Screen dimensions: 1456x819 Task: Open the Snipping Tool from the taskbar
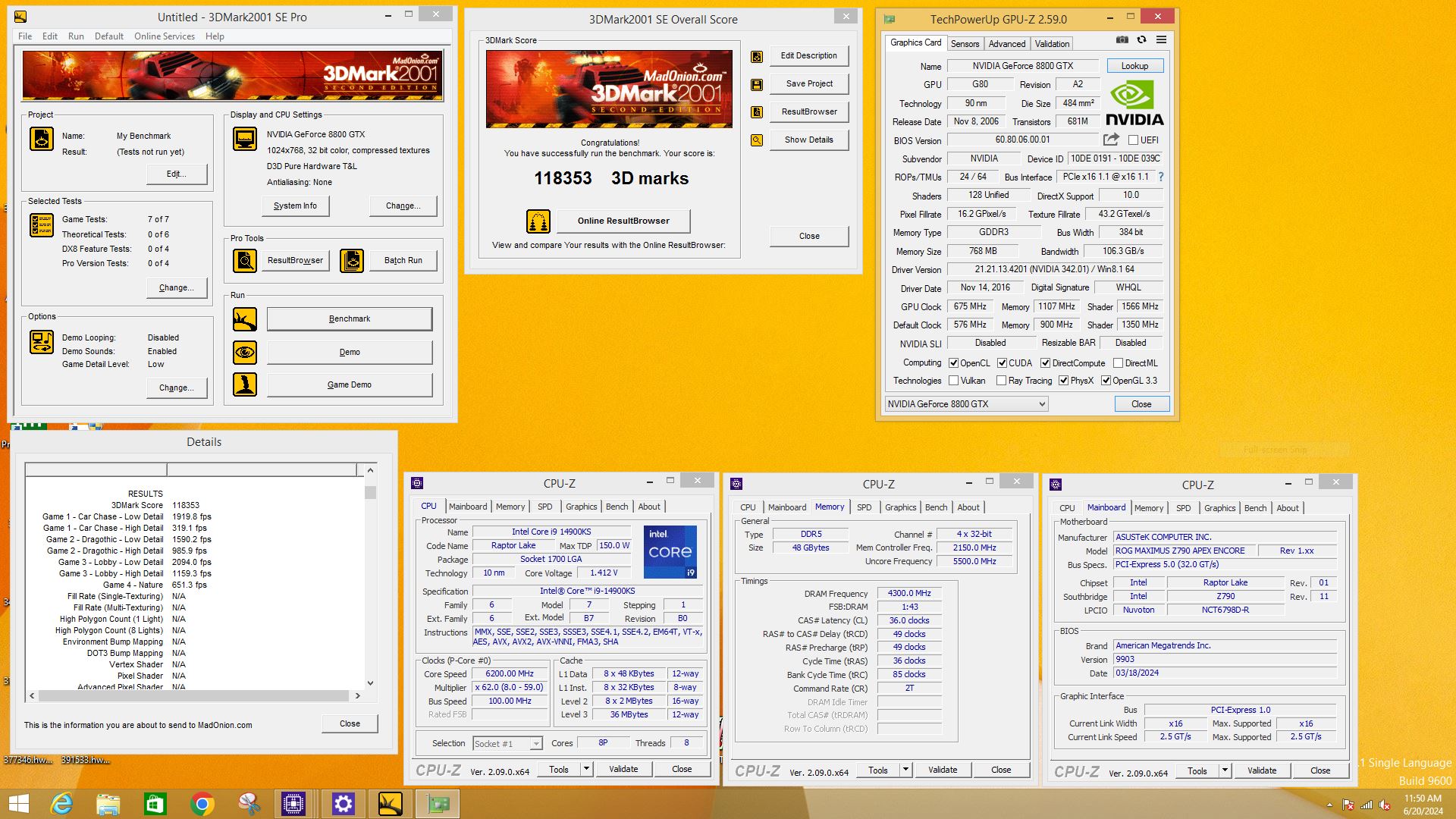tap(249, 804)
